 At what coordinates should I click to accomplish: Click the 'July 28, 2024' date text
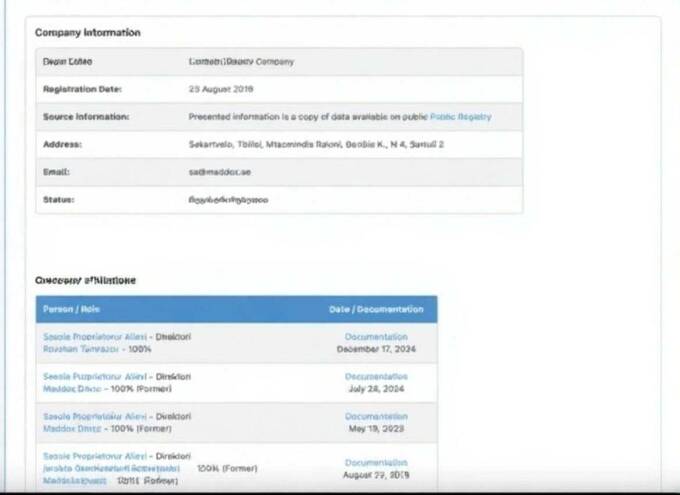[376, 389]
